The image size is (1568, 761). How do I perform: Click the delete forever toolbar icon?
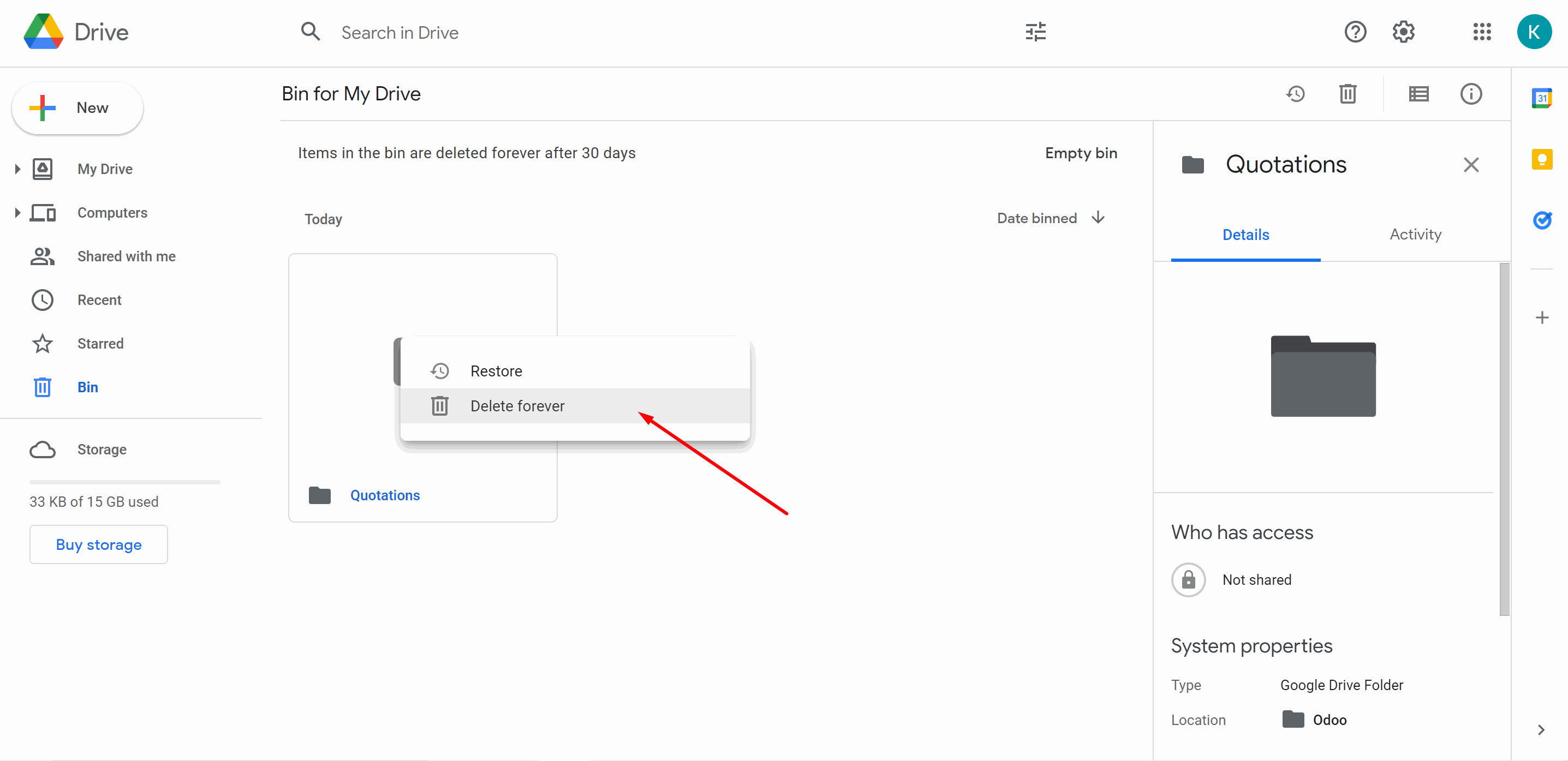point(1348,94)
